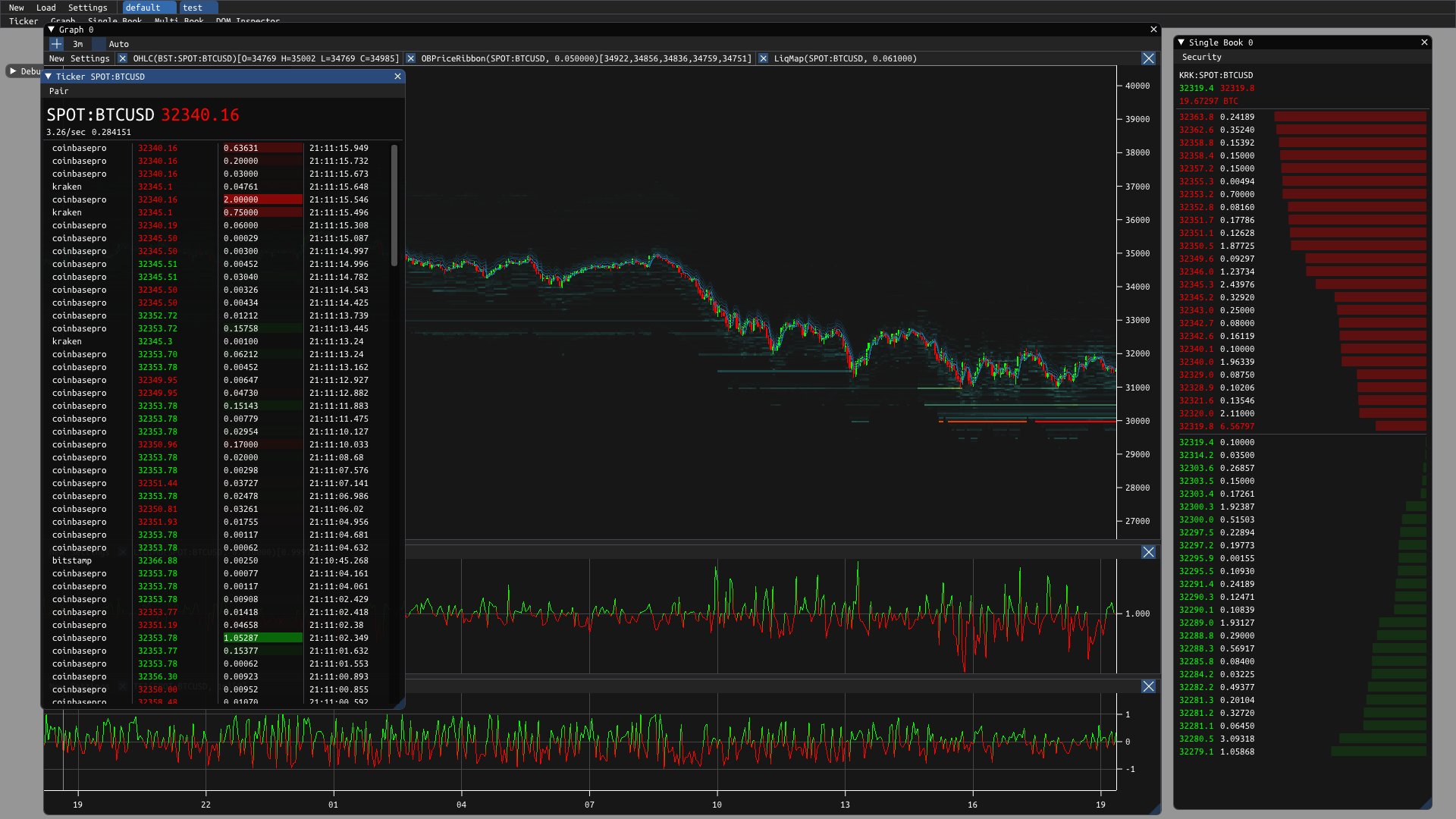This screenshot has height=819, width=1456.
Task: Click the best bid 32319.4 header value
Action: pyautogui.click(x=1196, y=88)
